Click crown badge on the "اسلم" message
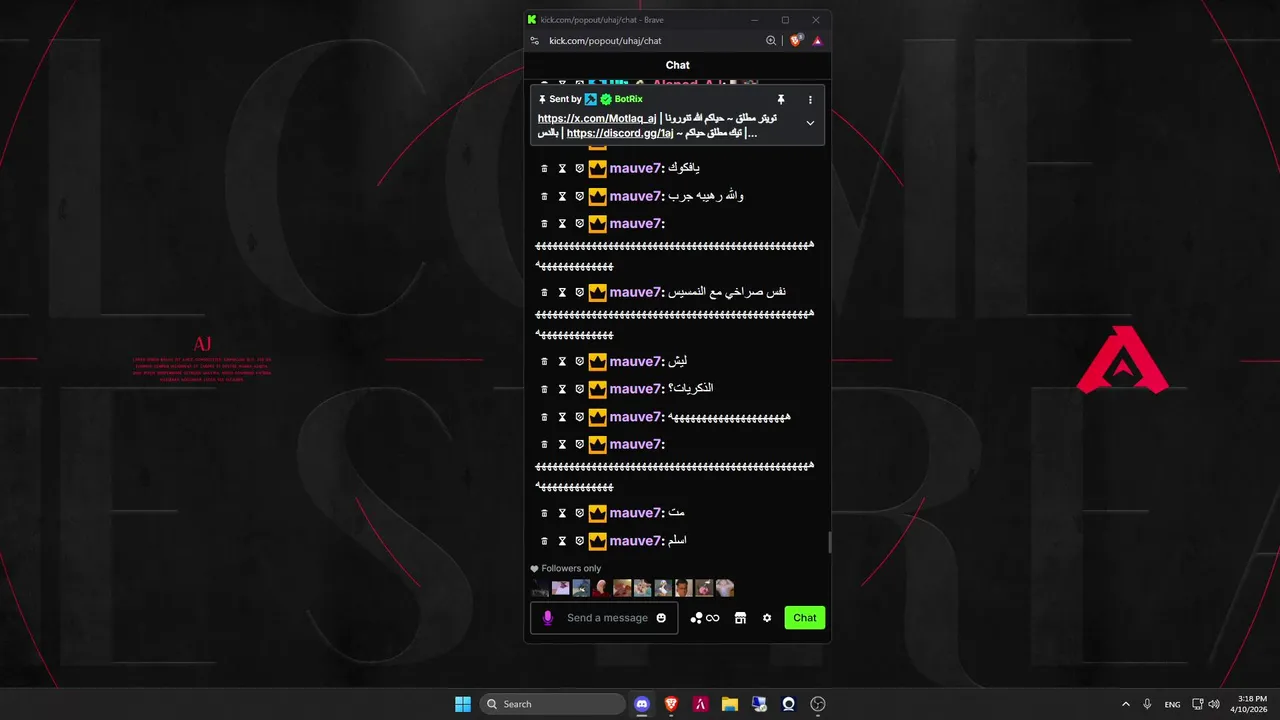 (x=597, y=541)
